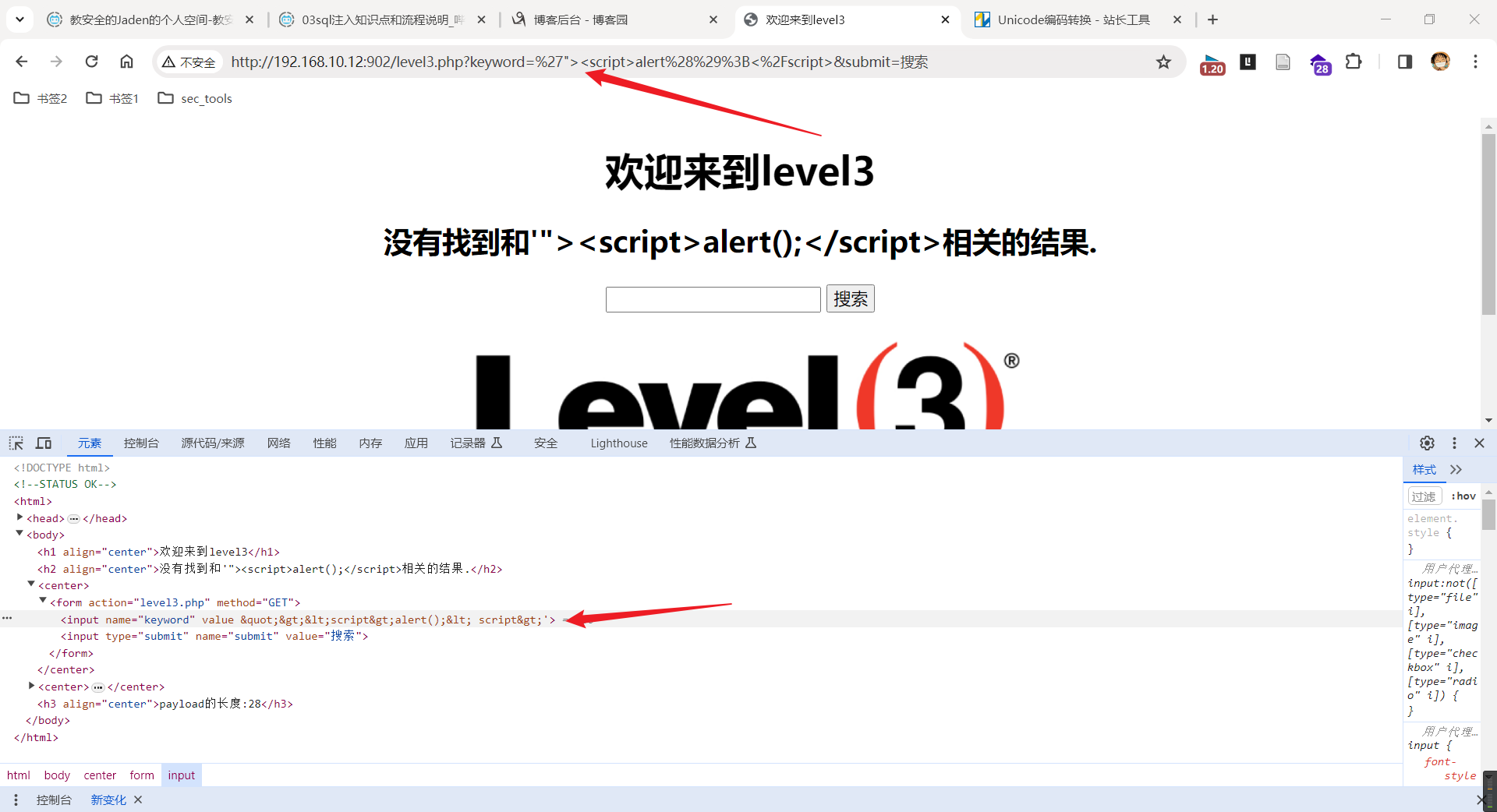The width and height of the screenshot is (1497, 812).
Task: Toggle the device toolbar in DevTools
Action: 44,443
